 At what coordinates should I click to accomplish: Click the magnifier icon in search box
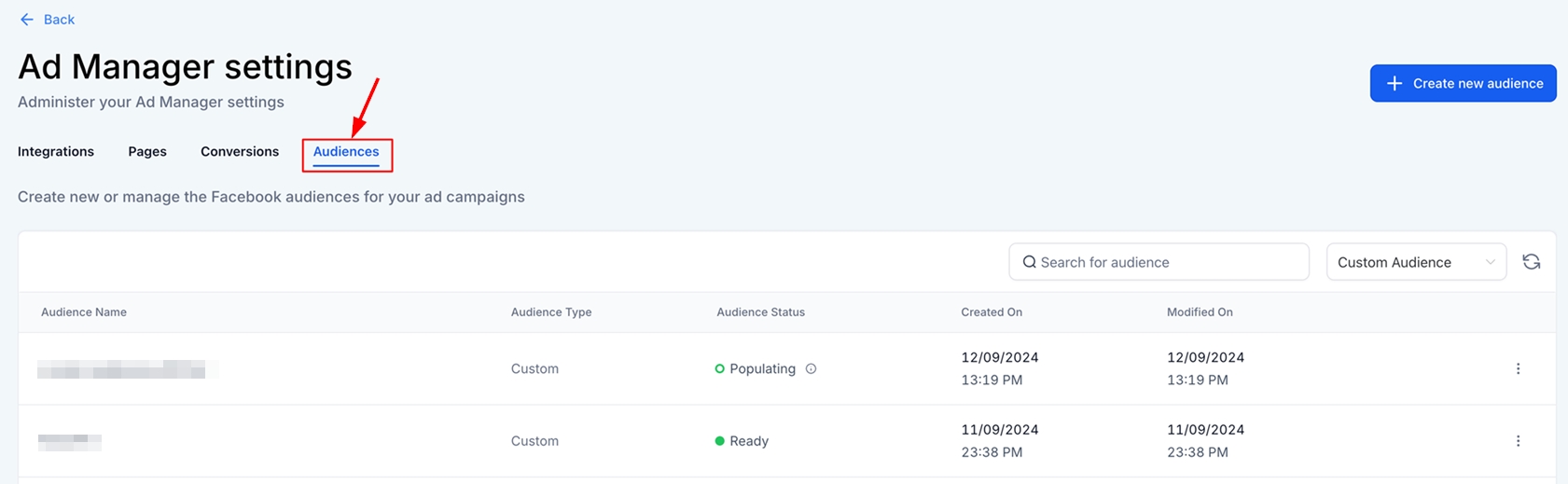tap(1029, 263)
